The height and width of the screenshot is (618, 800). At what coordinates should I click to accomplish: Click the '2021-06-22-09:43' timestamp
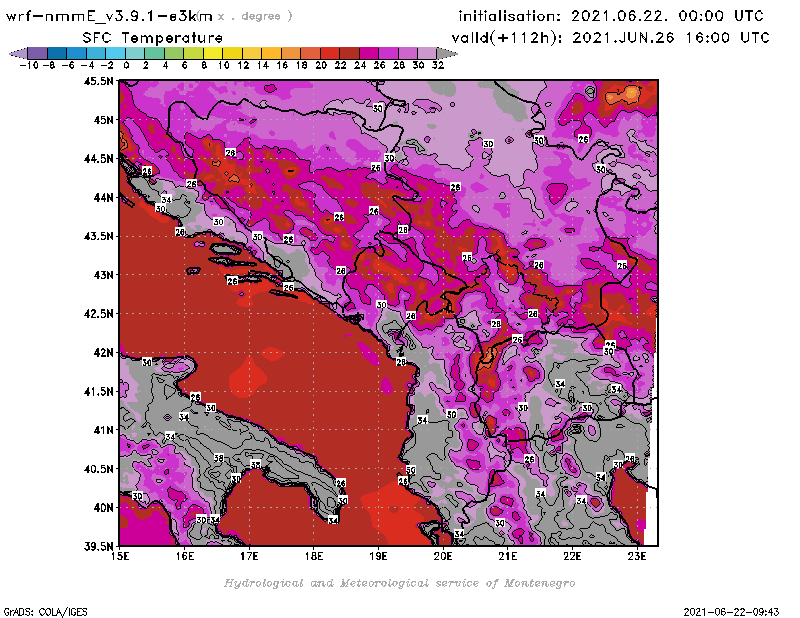pos(731,612)
